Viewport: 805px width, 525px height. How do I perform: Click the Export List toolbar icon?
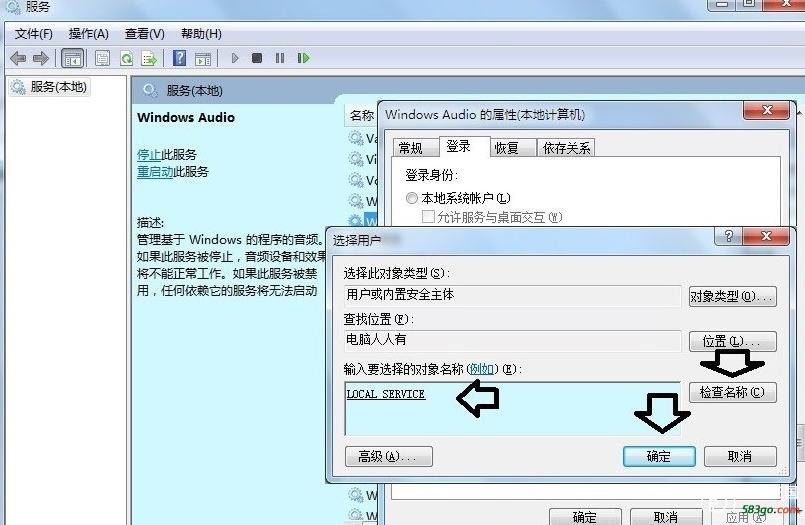(149, 59)
